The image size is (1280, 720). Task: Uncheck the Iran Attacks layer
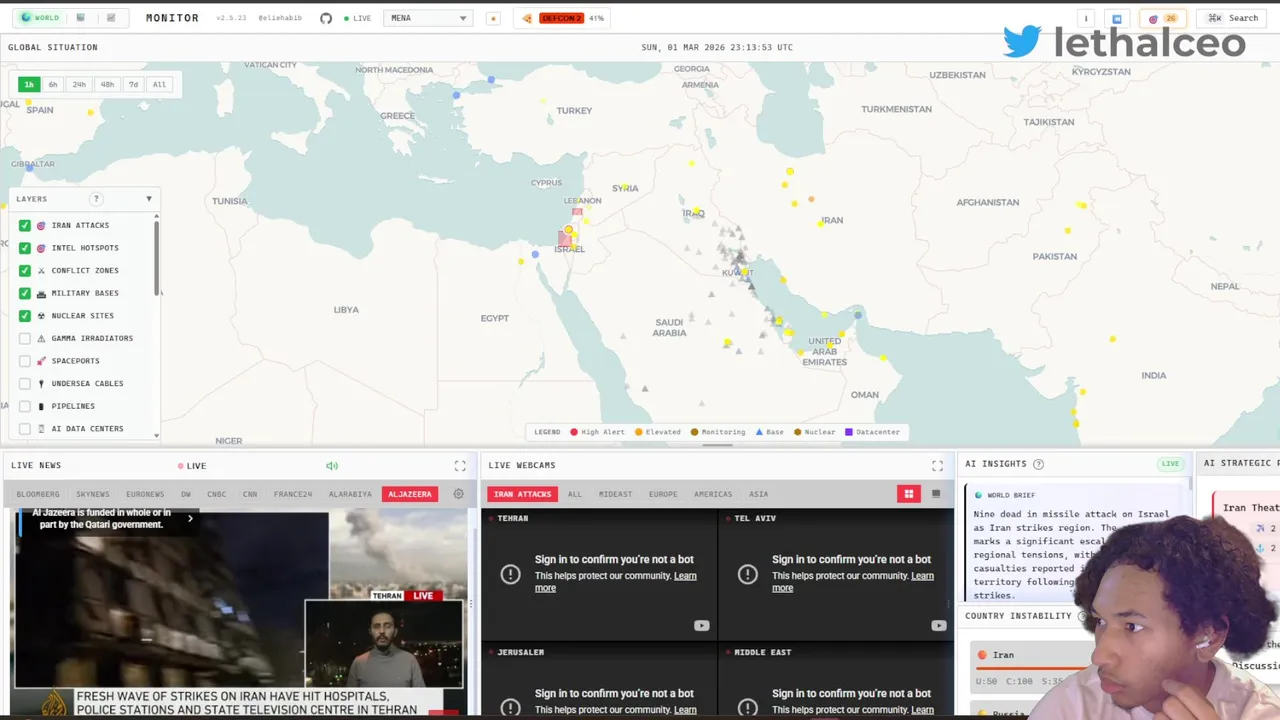[x=25, y=225]
